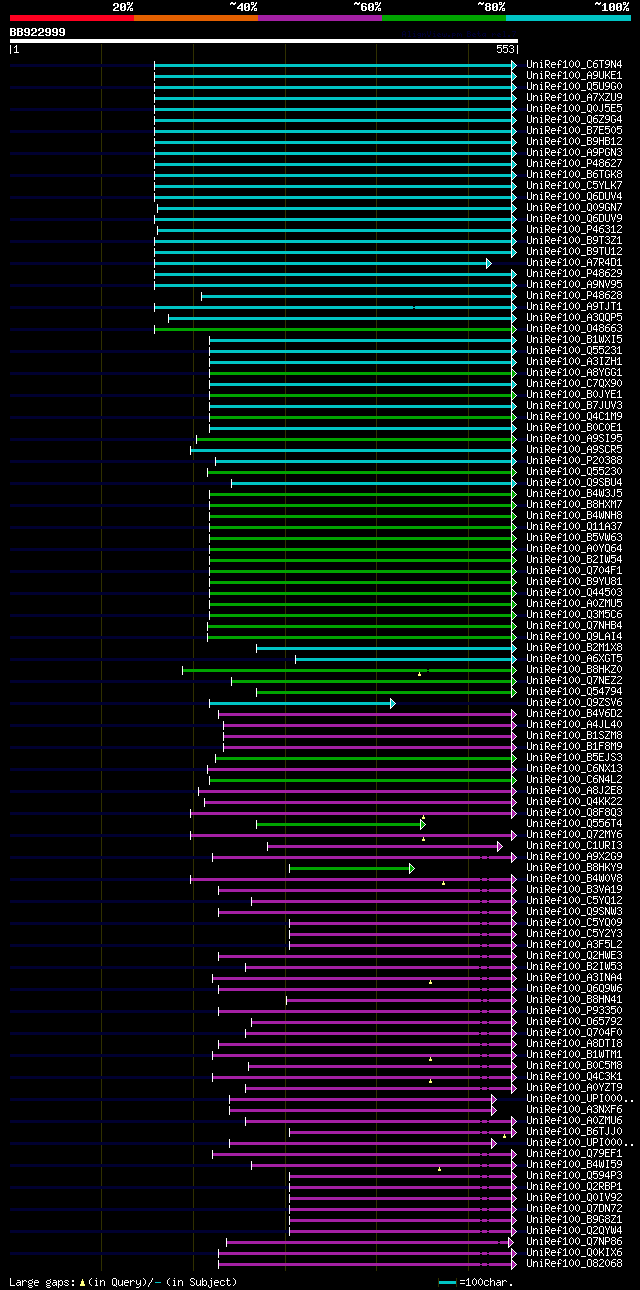Click the short cyan bar for Q9ZSV6
This screenshot has height=1290, width=640.
point(302,703)
